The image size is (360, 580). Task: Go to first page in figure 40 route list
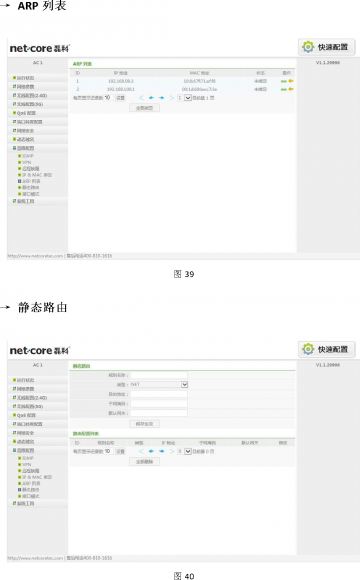[141, 451]
